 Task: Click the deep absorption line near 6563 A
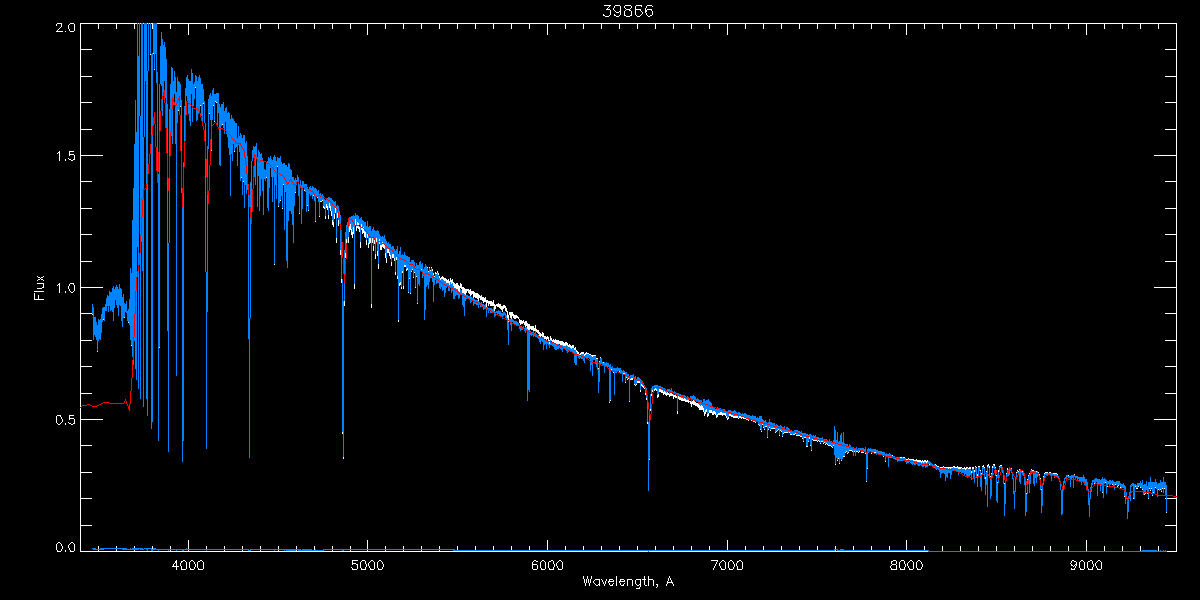[x=649, y=440]
